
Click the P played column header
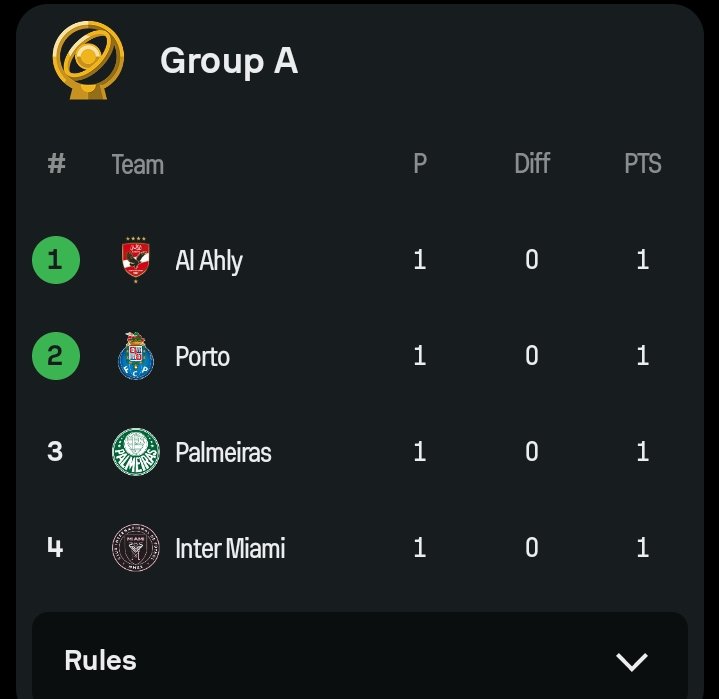click(x=420, y=163)
